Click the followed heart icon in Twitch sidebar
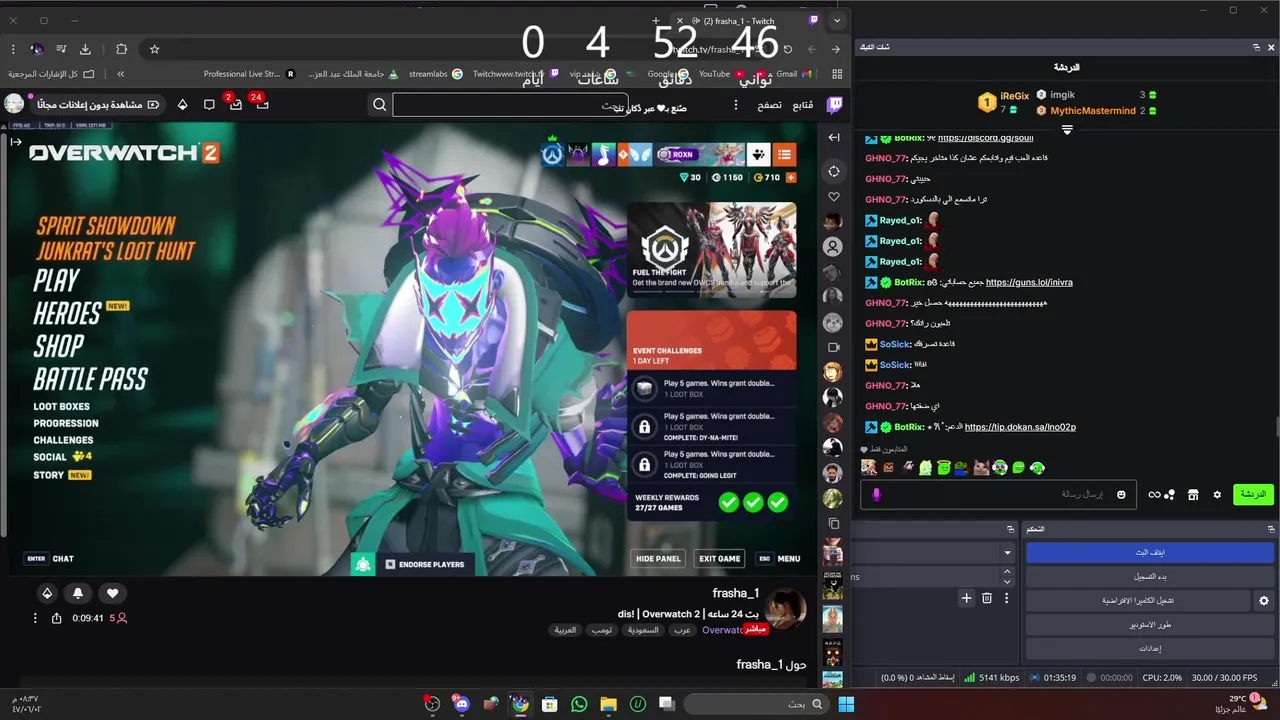This screenshot has width=1280, height=720. 833,196
